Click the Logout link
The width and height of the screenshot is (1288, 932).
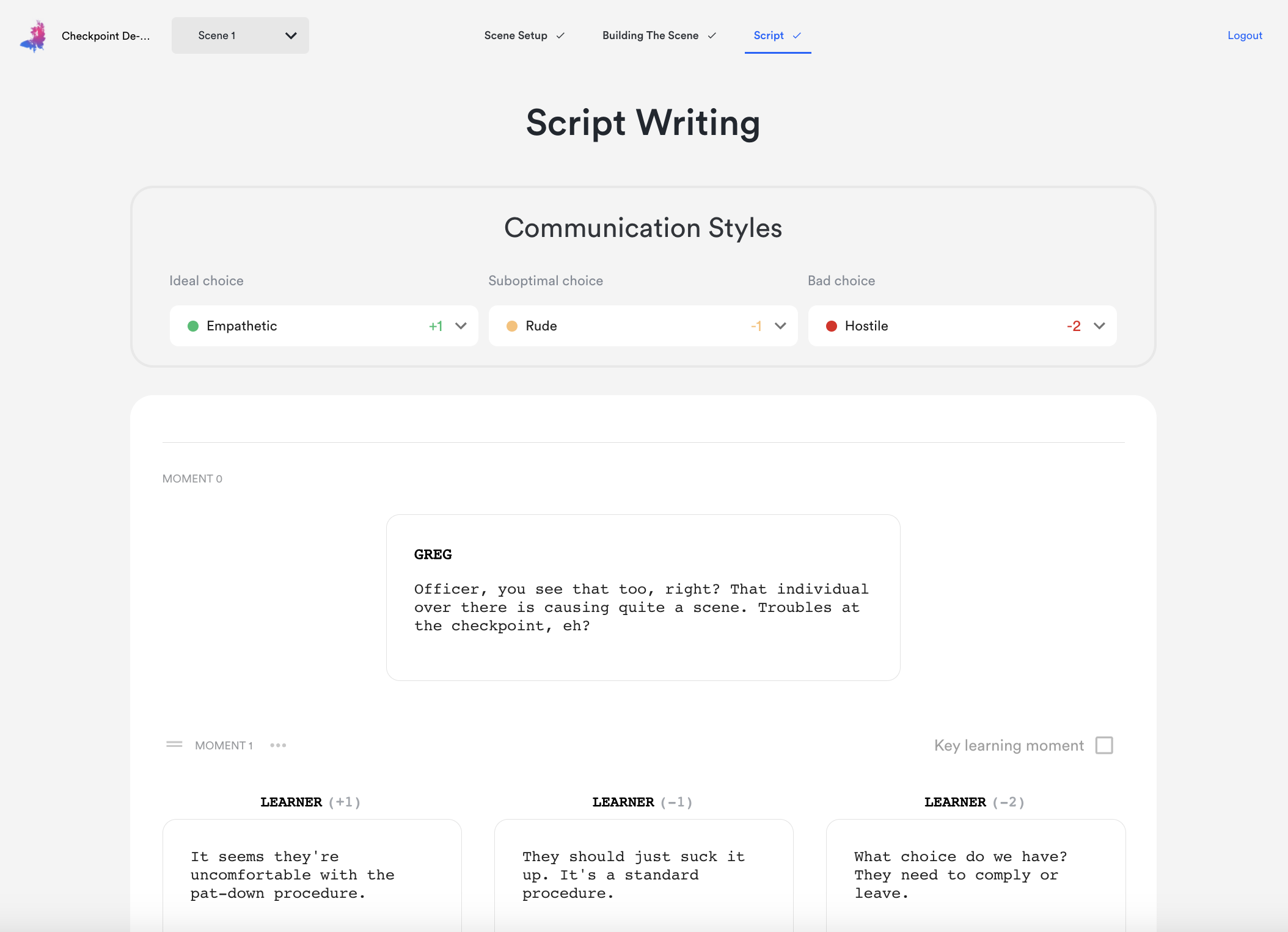[x=1245, y=35]
